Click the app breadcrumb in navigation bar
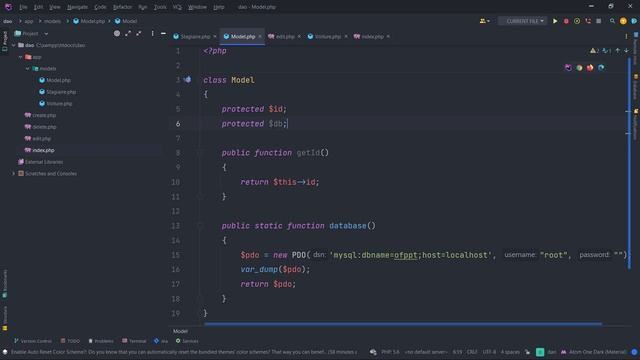 pos(29,21)
